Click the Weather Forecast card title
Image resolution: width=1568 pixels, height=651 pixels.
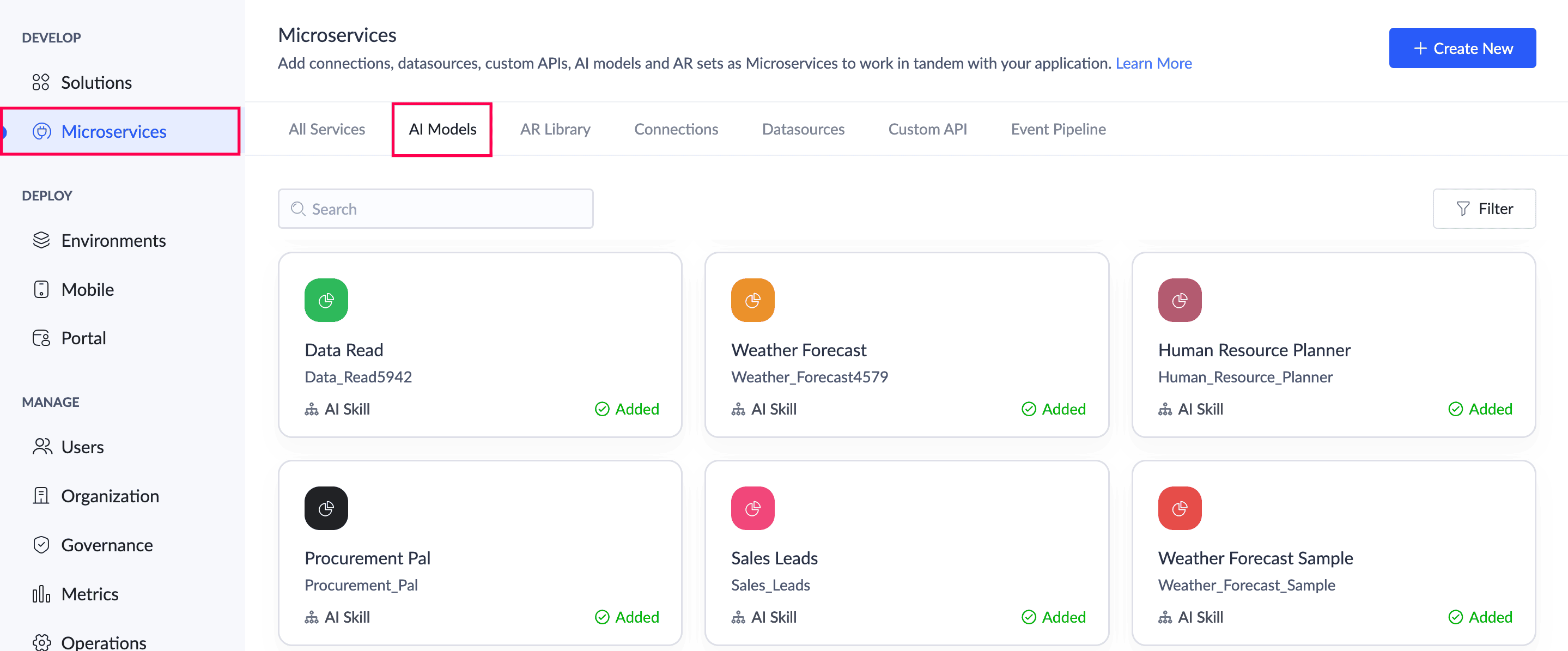[799, 350]
